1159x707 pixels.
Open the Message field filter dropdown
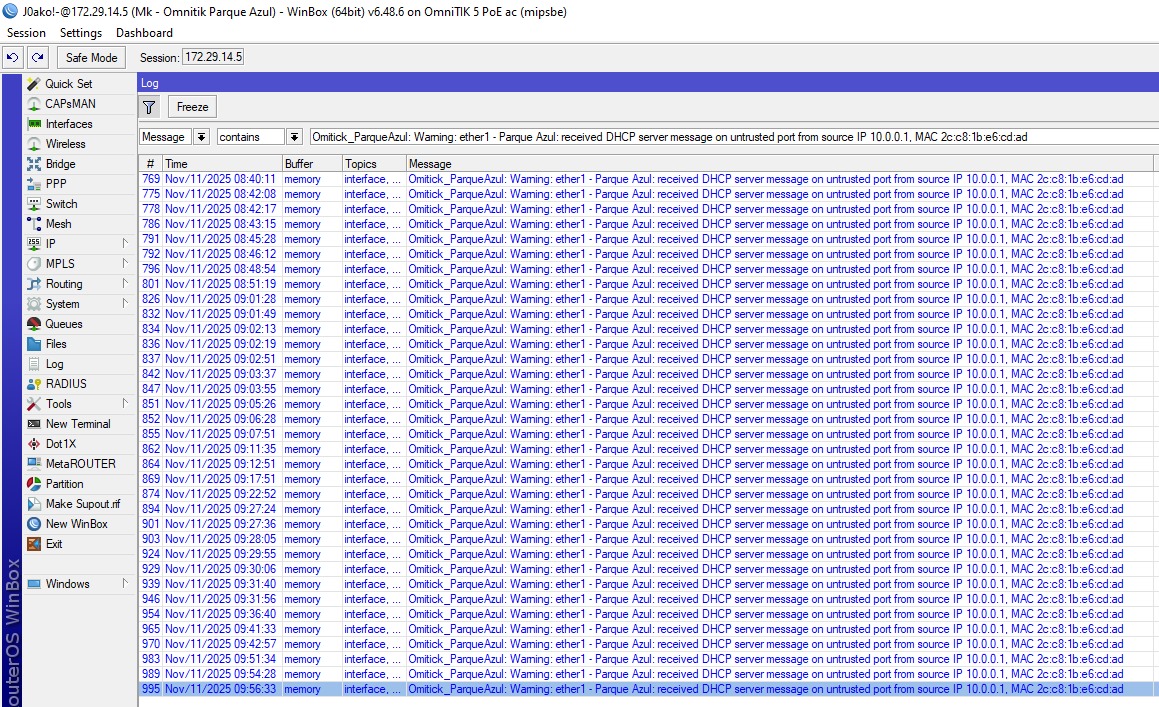pos(201,137)
